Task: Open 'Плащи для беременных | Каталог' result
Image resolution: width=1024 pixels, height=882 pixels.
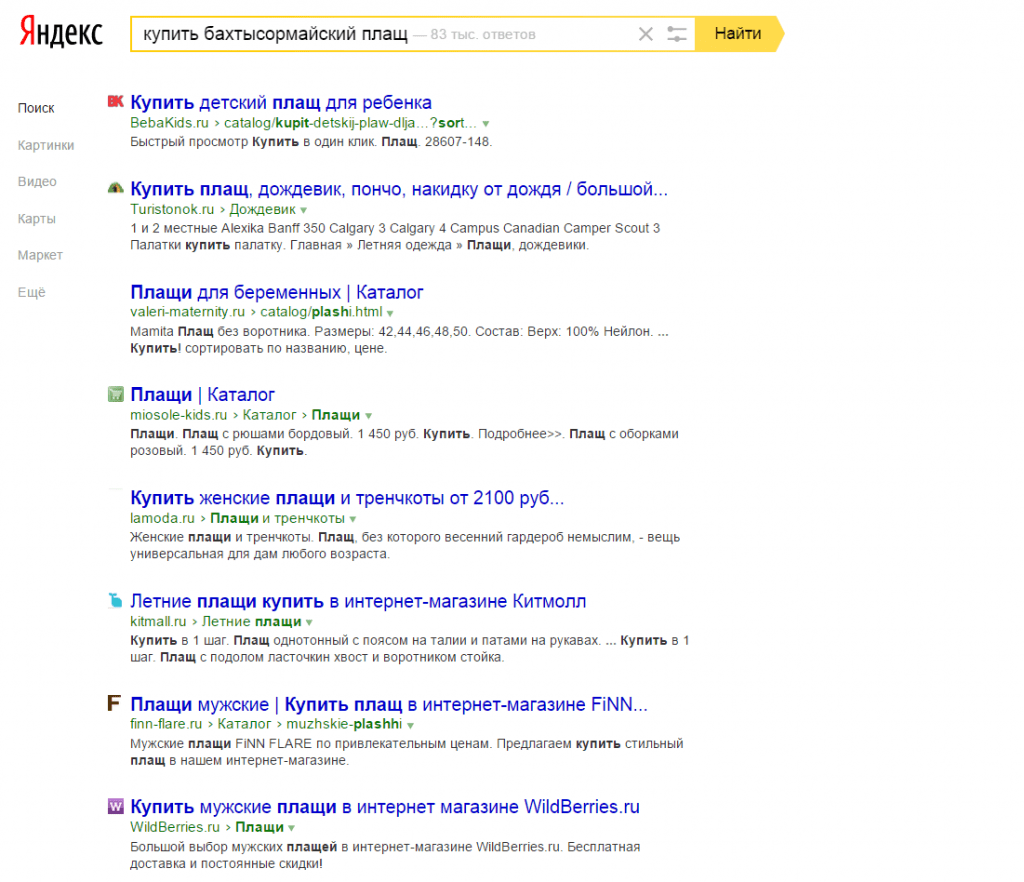Action: pyautogui.click(x=277, y=292)
